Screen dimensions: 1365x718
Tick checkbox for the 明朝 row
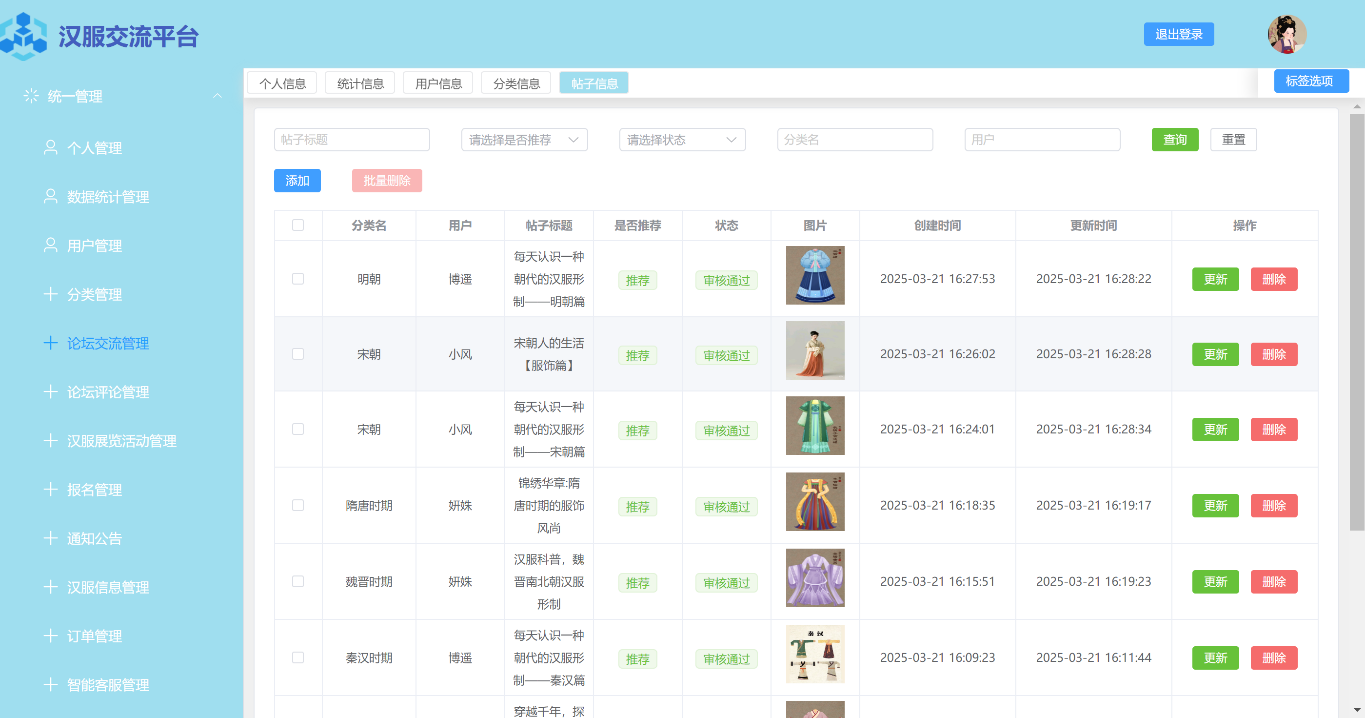(298, 279)
